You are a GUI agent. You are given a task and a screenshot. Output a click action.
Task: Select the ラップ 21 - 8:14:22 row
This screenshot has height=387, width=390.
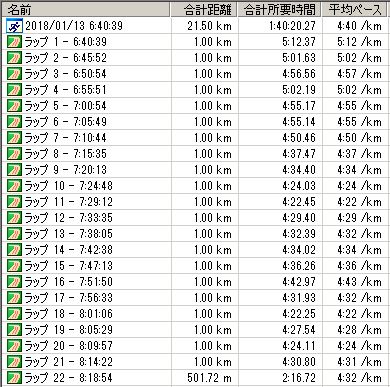[x=195, y=362]
